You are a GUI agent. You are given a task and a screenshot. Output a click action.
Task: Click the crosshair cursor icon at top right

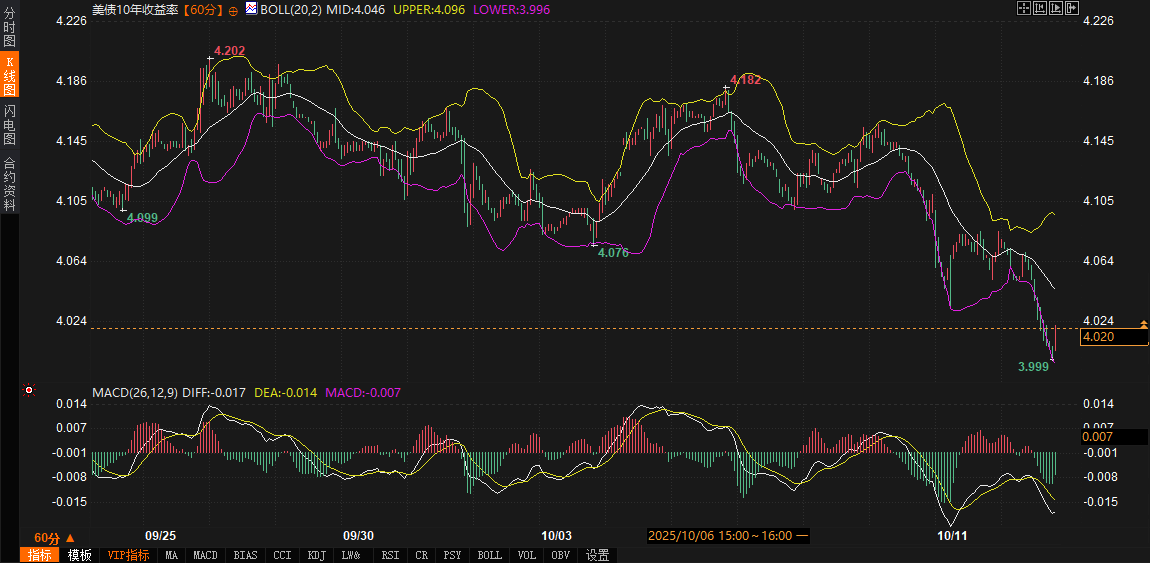click(1024, 8)
